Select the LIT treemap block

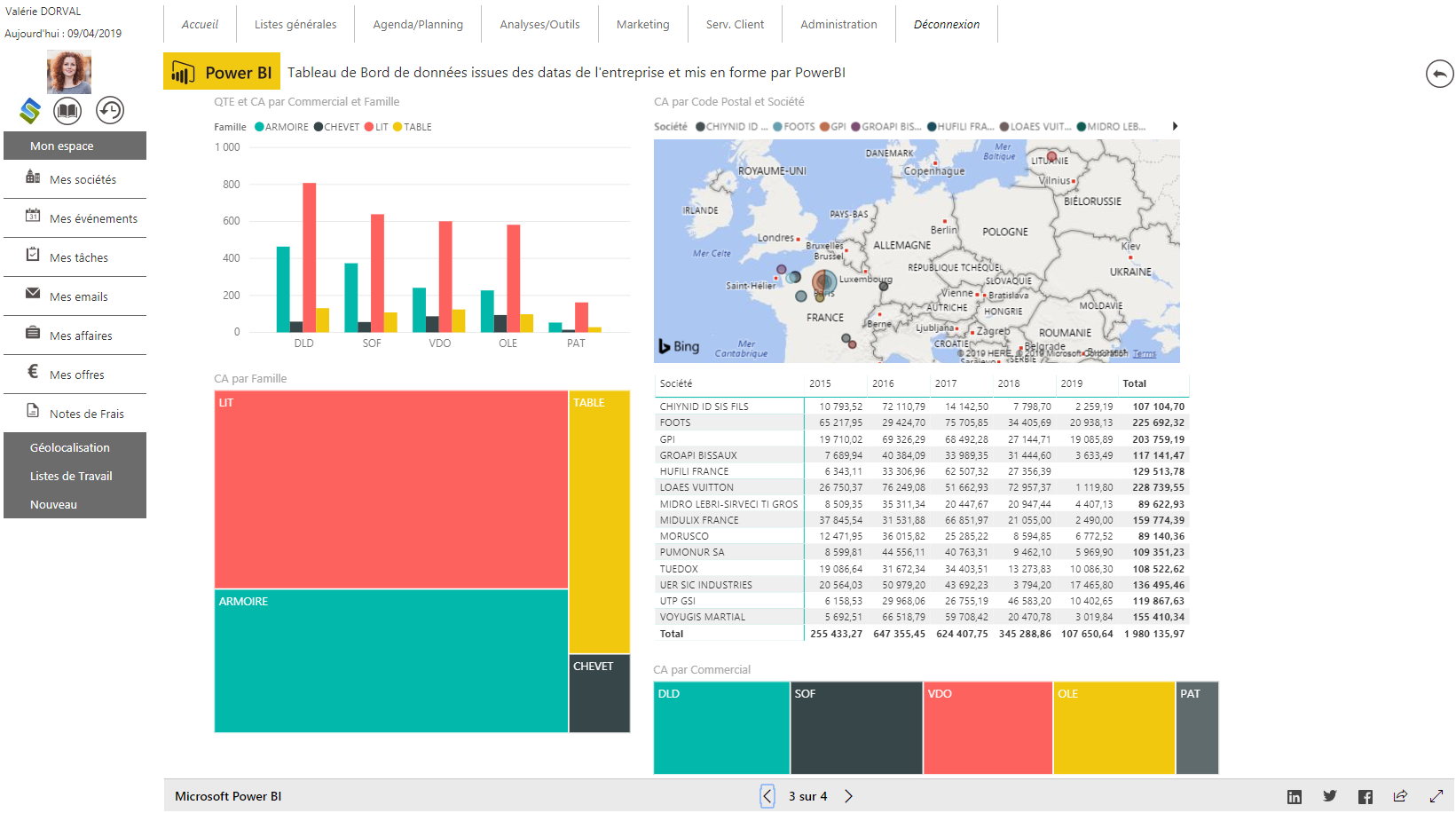pos(391,489)
